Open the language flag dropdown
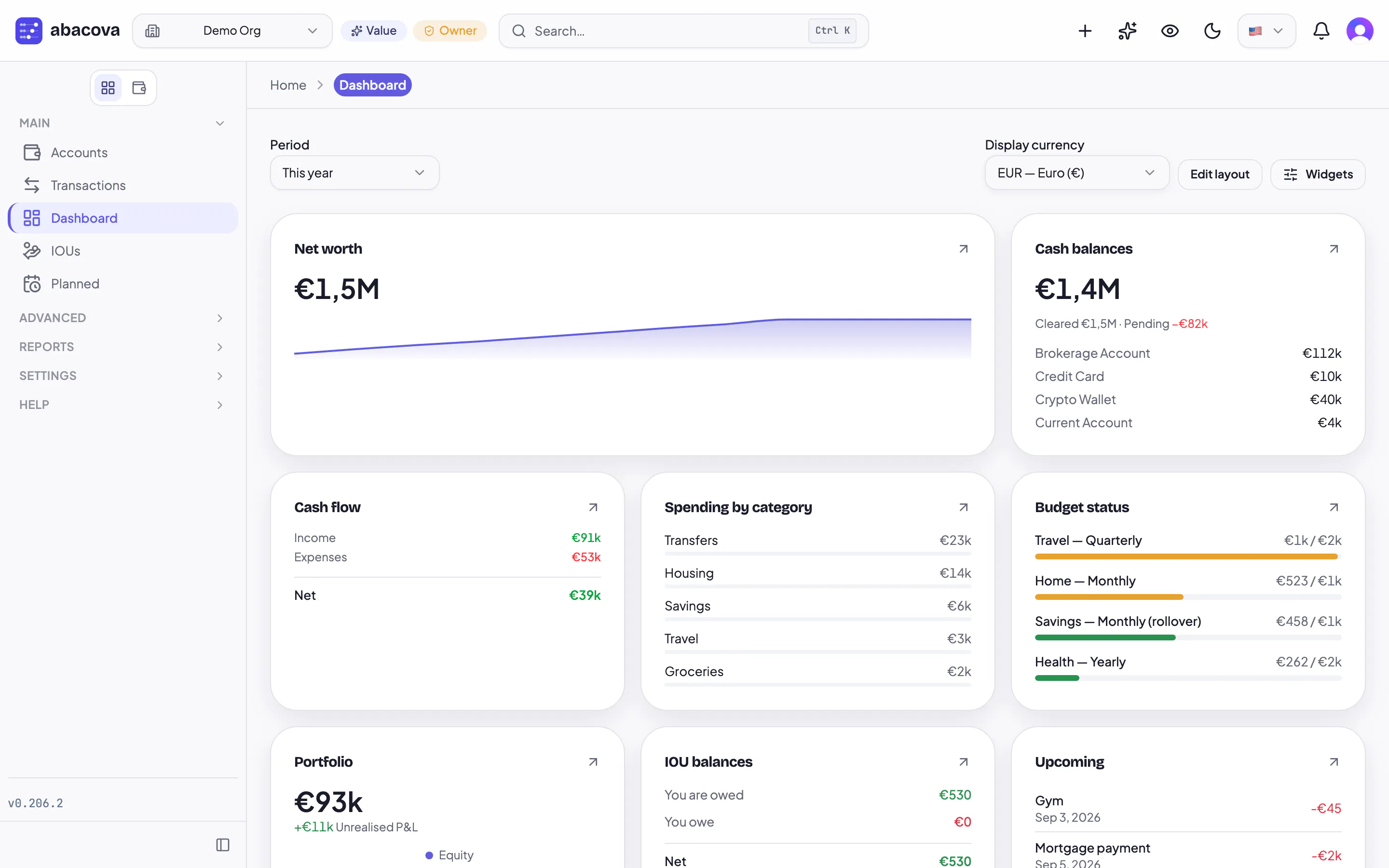 click(1266, 31)
